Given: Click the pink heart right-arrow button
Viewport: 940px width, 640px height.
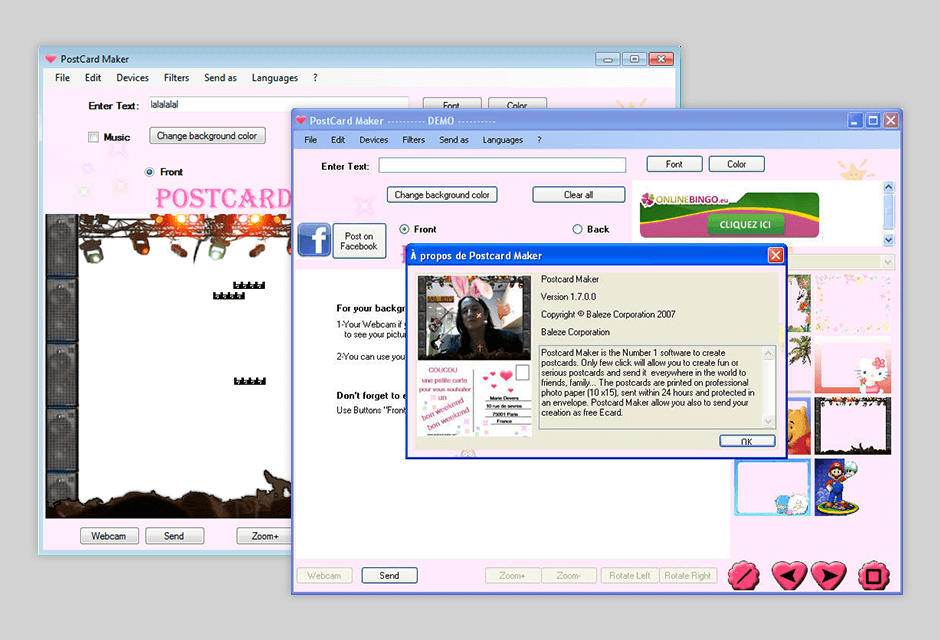Looking at the screenshot, I should [x=828, y=575].
